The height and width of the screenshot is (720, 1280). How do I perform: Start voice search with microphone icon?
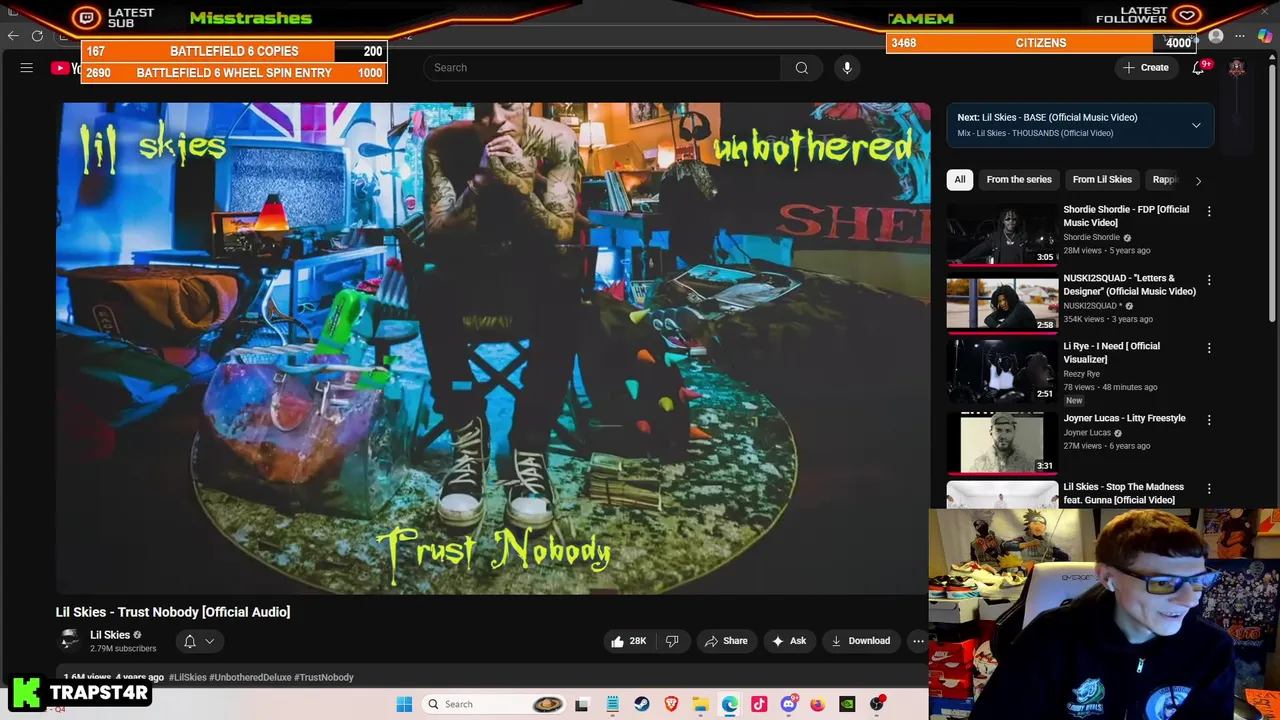pyautogui.click(x=847, y=67)
